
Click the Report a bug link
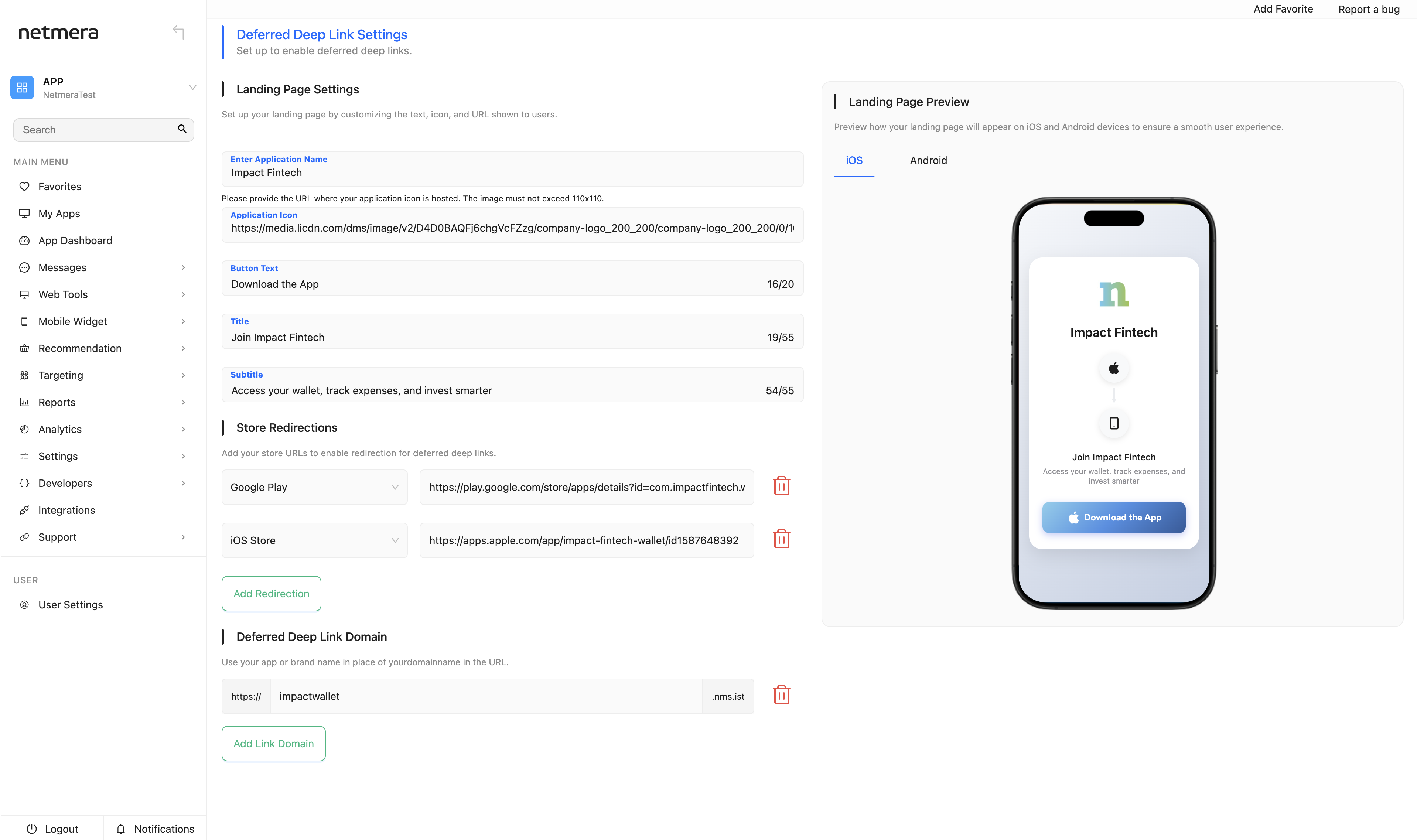pos(1368,9)
